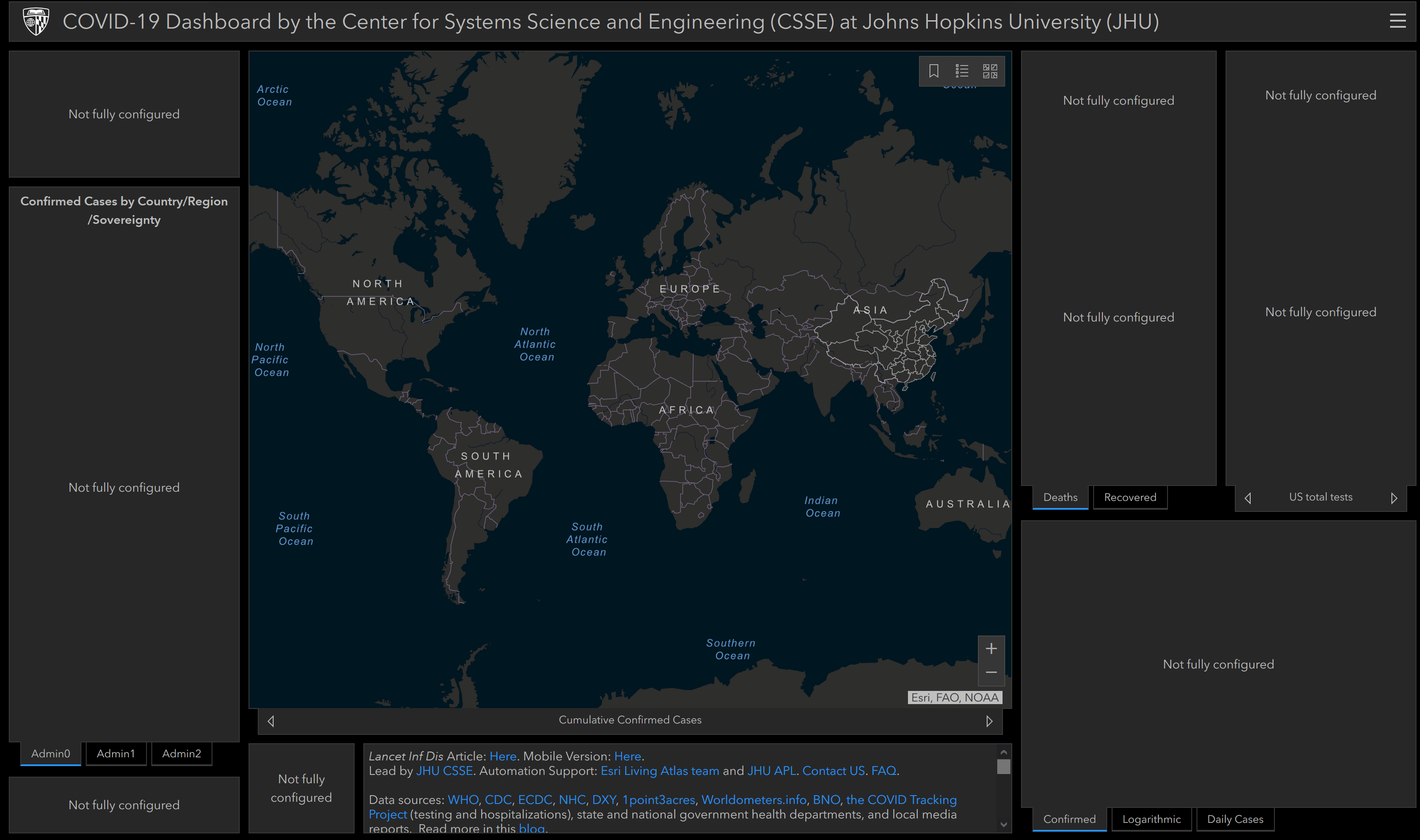
Task: Select the Admin1 tab
Action: tap(116, 754)
